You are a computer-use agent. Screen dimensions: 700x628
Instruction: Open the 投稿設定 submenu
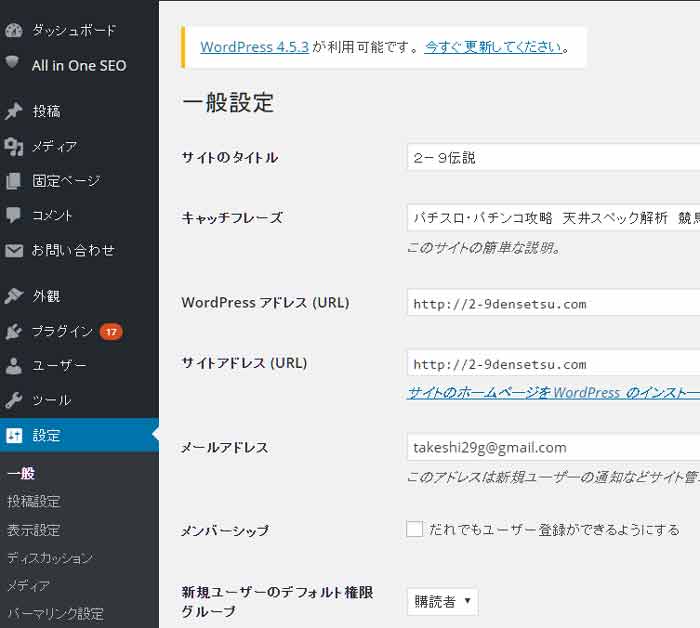pos(33,501)
